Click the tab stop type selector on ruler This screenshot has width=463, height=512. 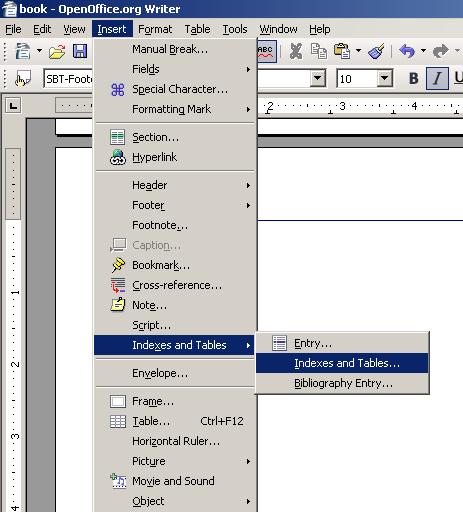click(13, 106)
